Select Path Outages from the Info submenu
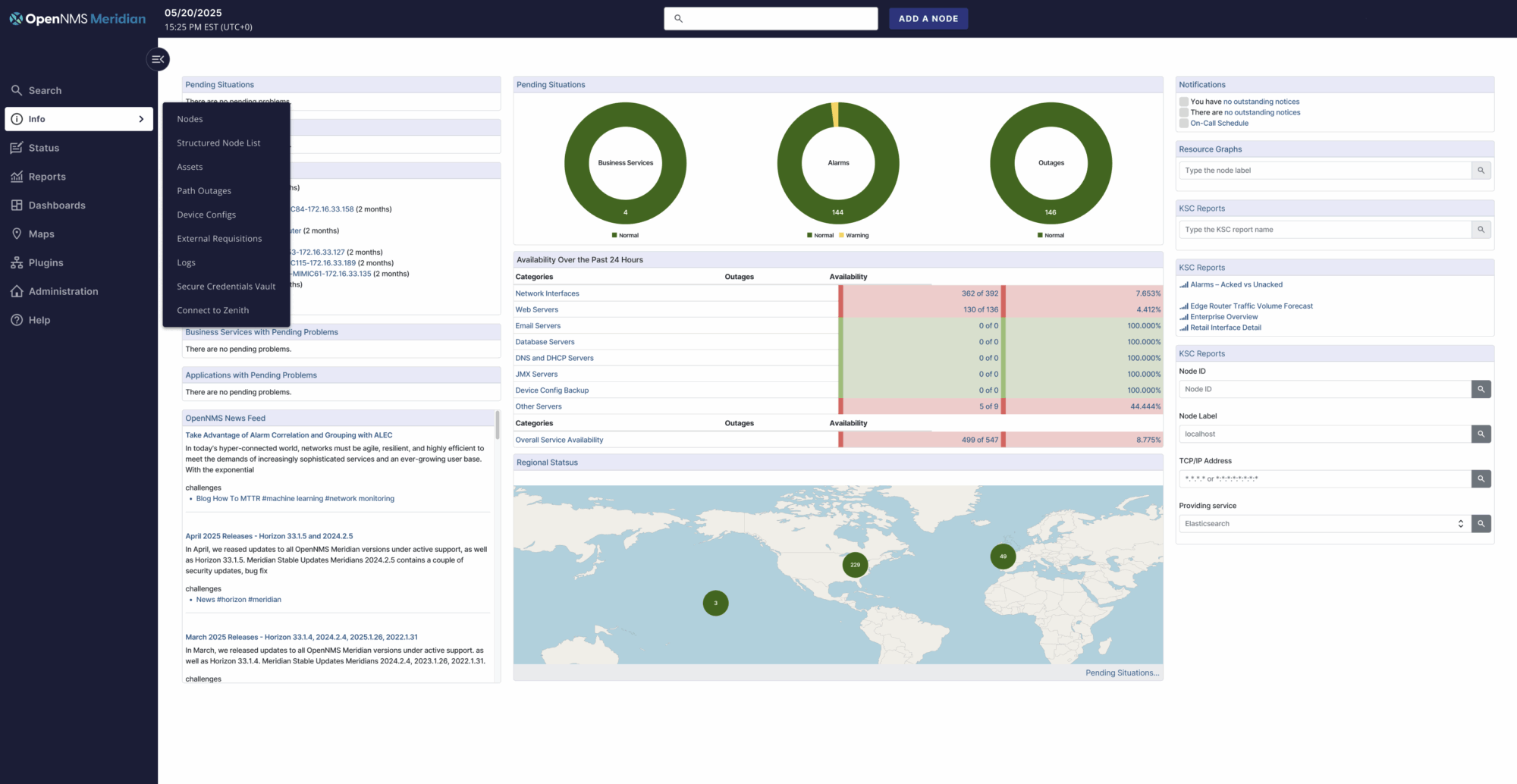This screenshot has width=1517, height=784. coord(204,191)
